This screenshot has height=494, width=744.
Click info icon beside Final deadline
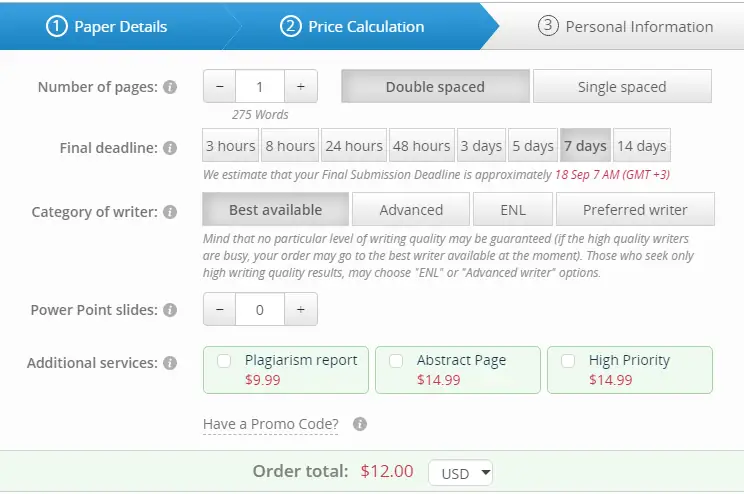click(170, 148)
